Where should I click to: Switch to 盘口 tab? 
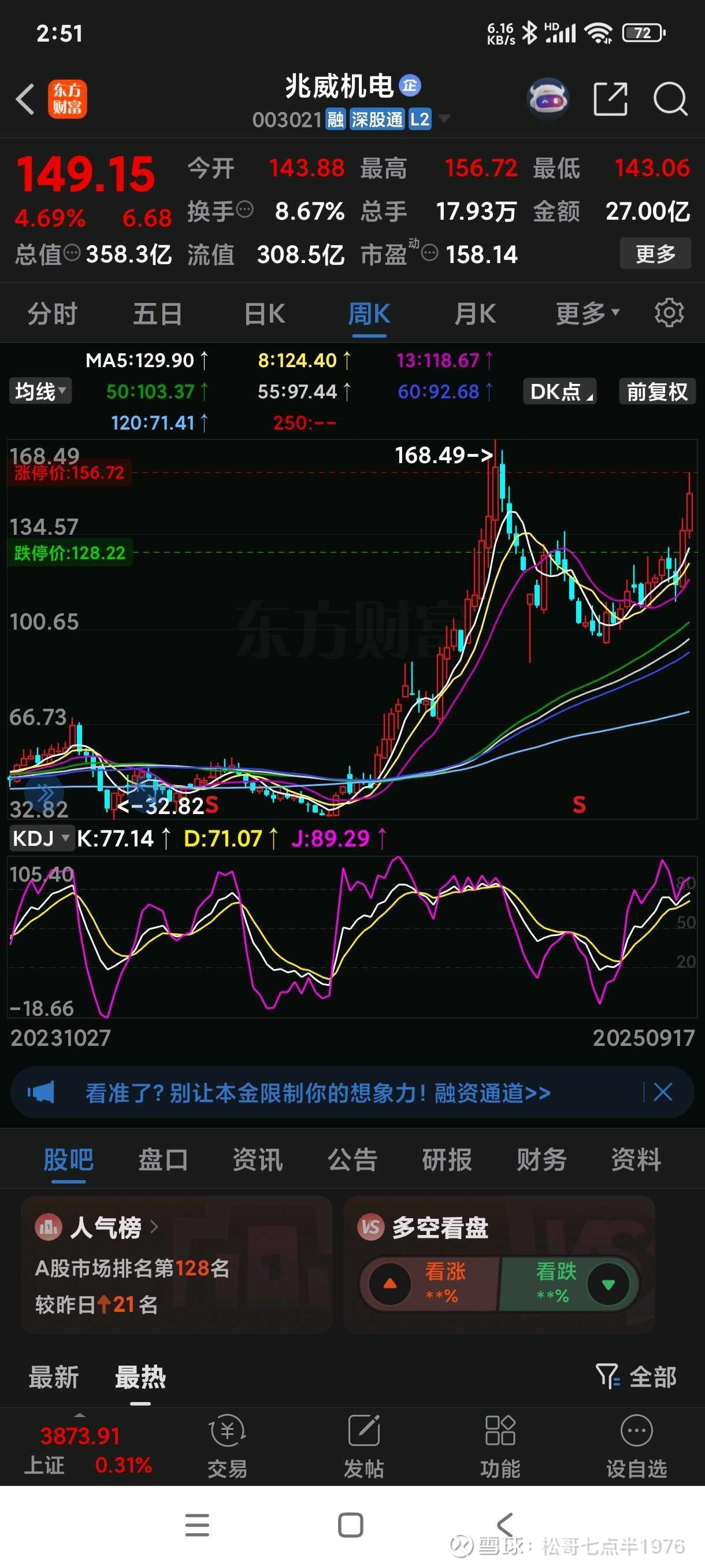click(163, 1160)
